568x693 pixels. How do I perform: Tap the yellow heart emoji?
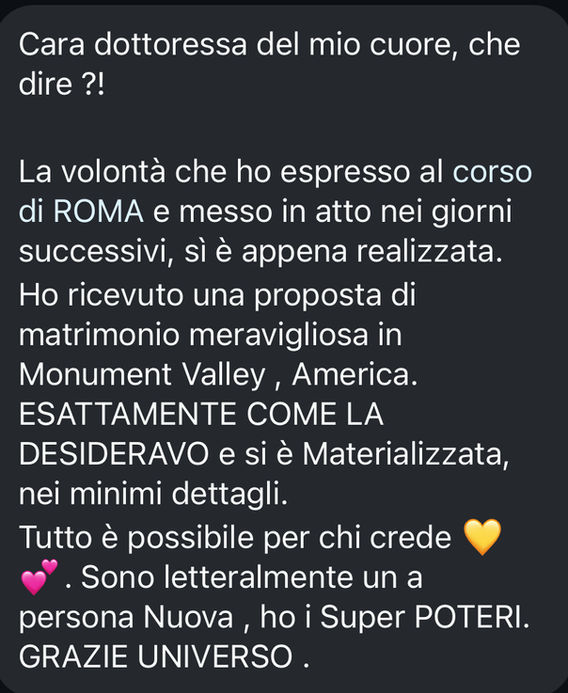482,537
